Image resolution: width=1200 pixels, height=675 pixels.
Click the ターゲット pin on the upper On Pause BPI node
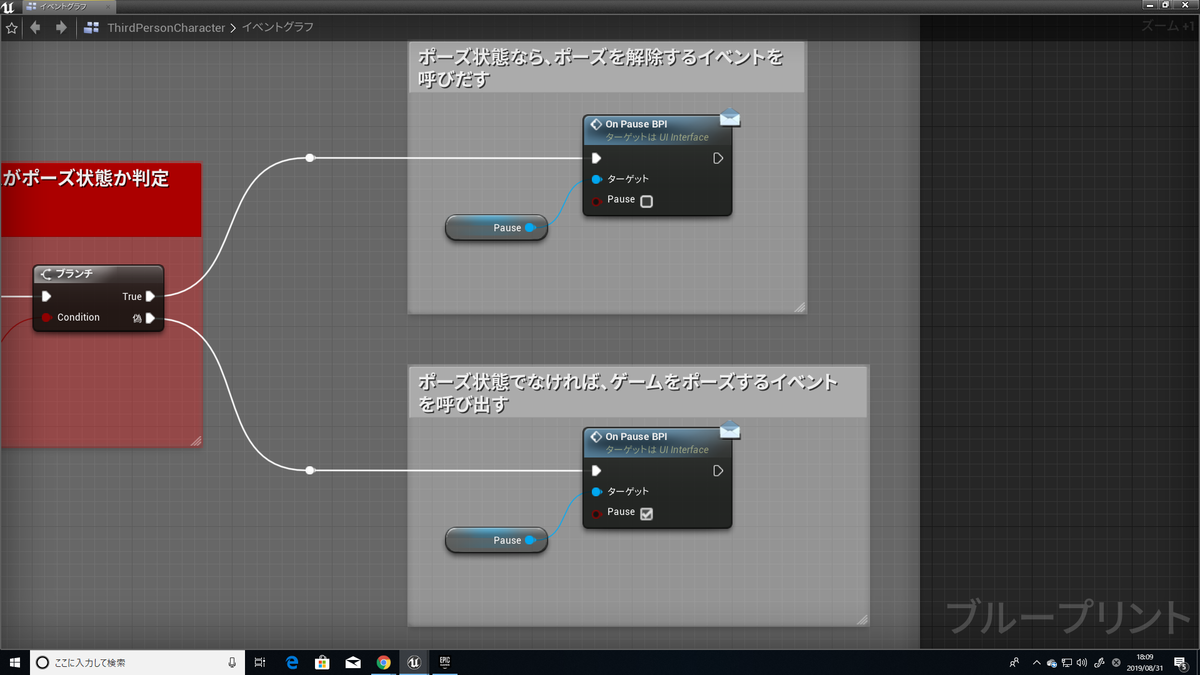pyautogui.click(x=597, y=179)
